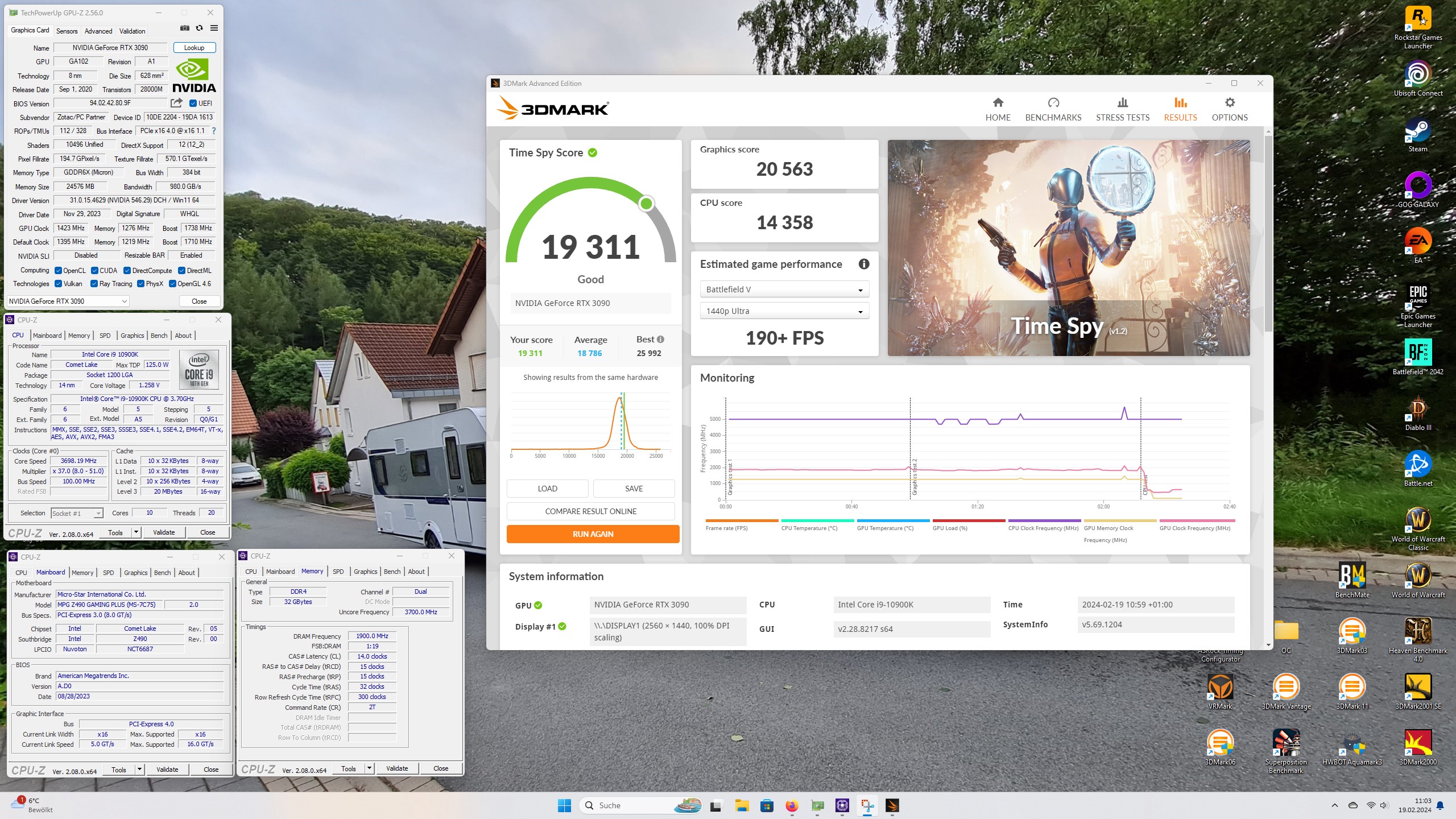
Task: Toggle the Ray Tracing checkbox
Action: (x=94, y=284)
